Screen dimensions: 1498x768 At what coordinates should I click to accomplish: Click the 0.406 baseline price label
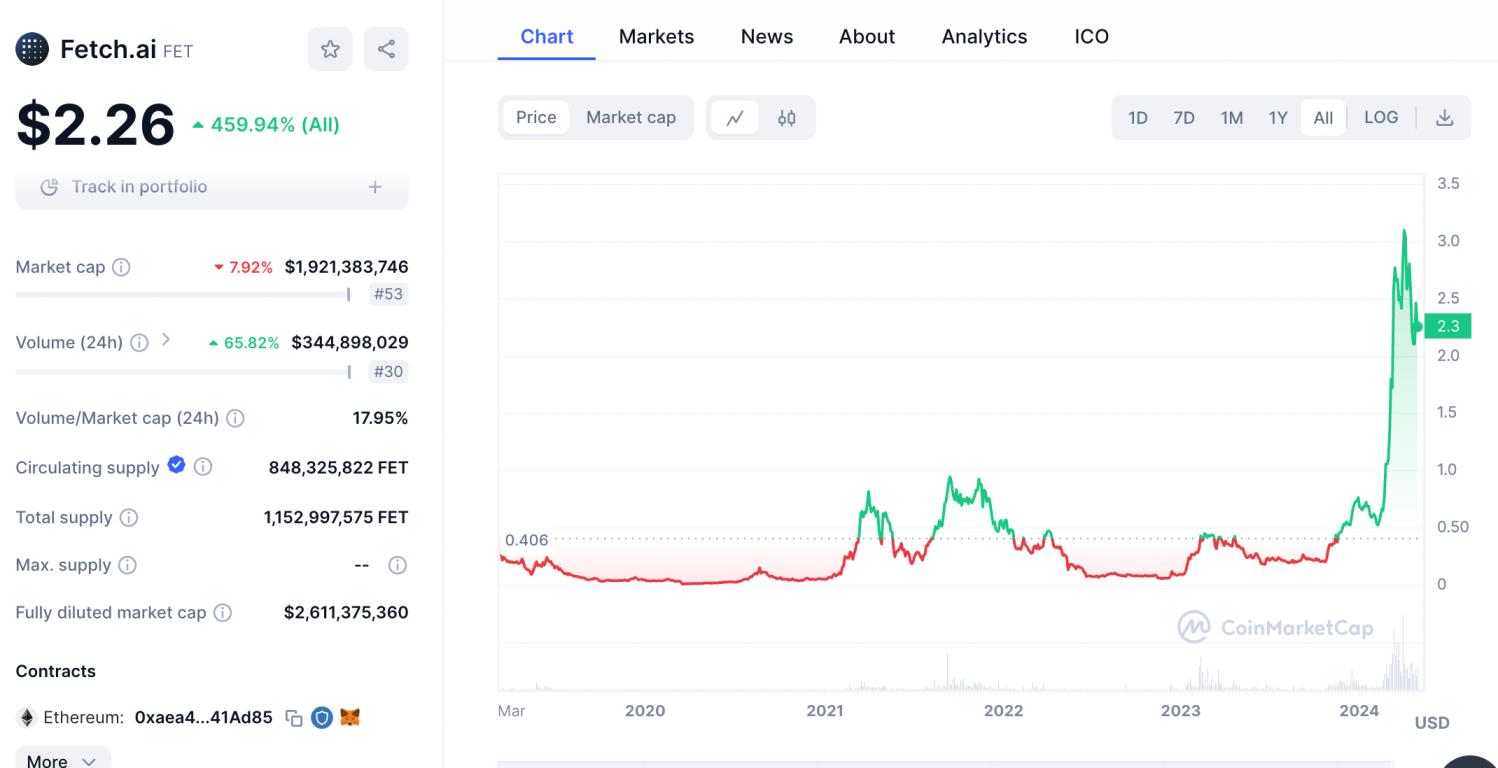[526, 540]
